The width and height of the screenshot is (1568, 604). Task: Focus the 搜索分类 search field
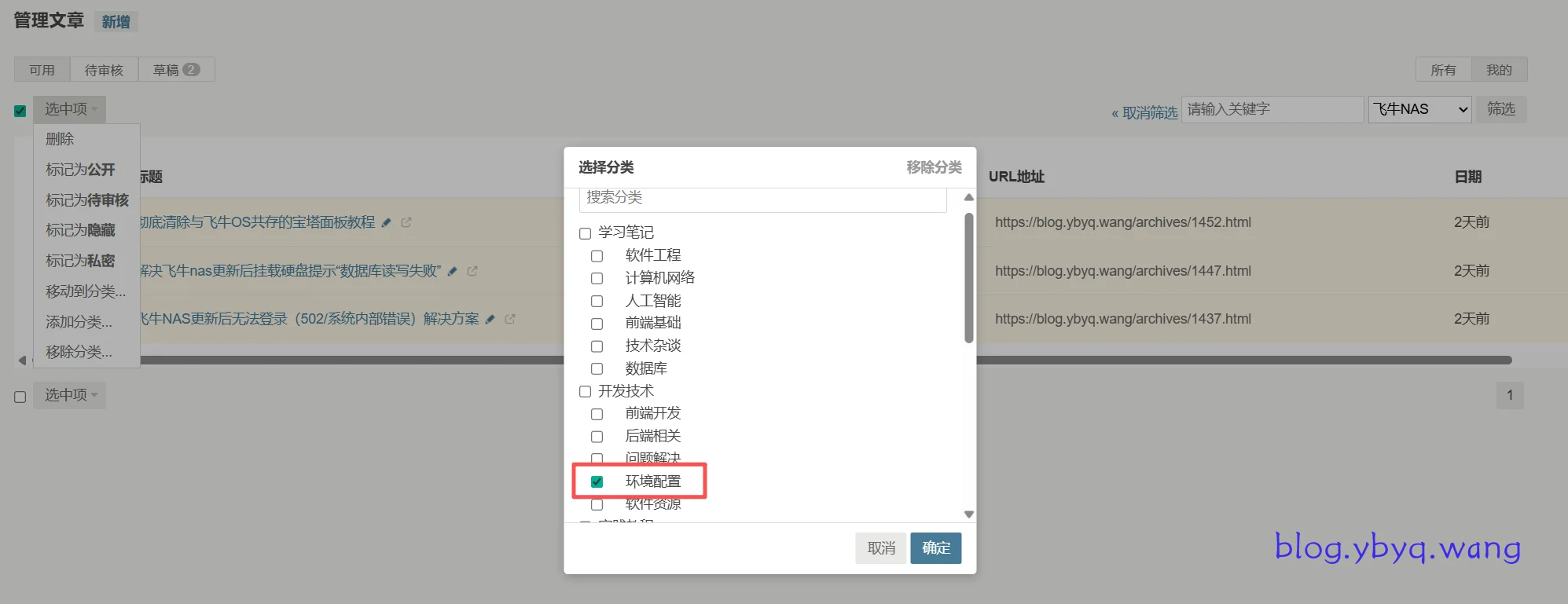coord(762,199)
